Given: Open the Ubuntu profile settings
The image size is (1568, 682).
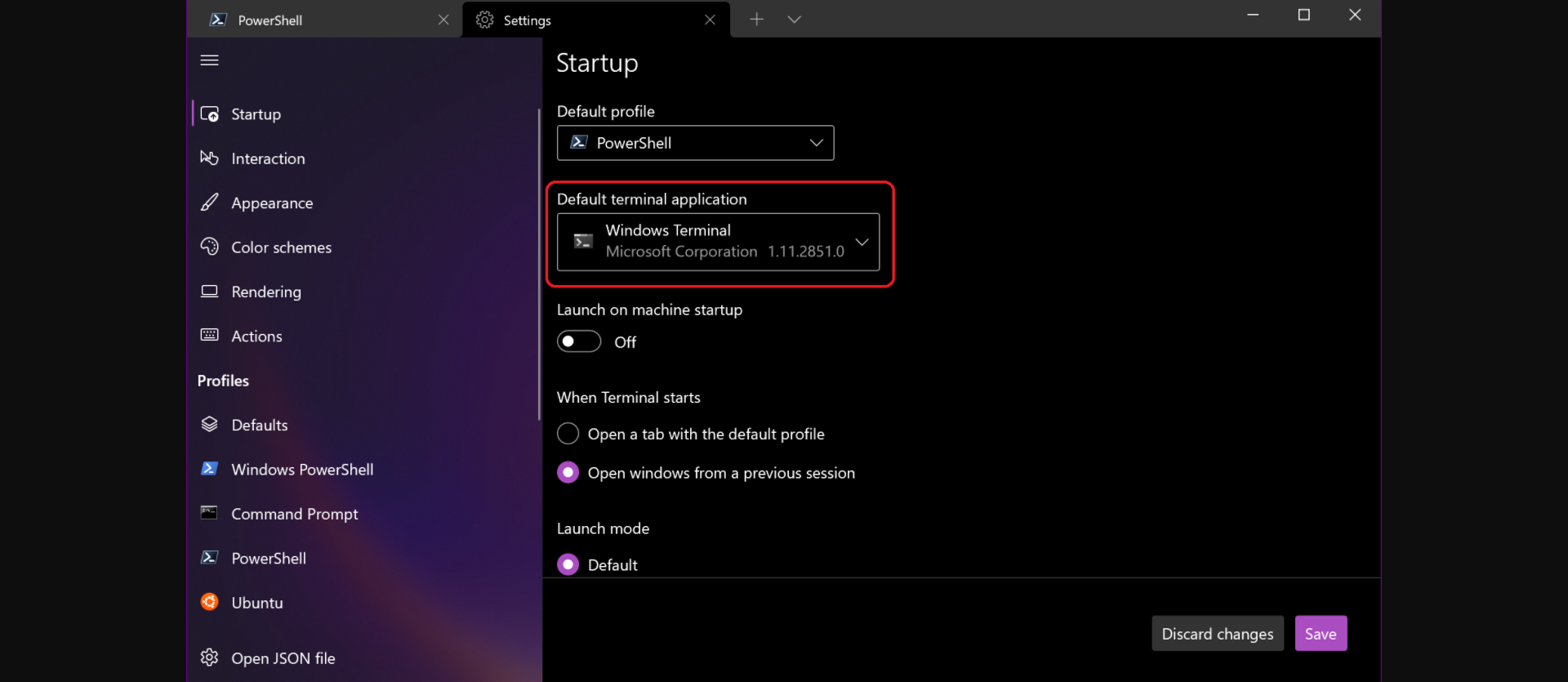Looking at the screenshot, I should tap(363, 603).
